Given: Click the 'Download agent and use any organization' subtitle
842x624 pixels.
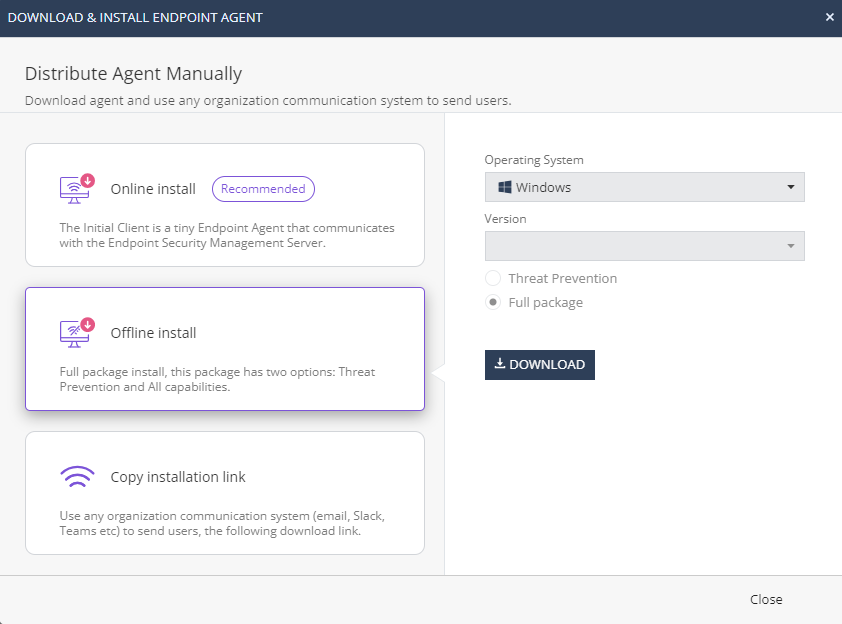Looking at the screenshot, I should [x=268, y=100].
